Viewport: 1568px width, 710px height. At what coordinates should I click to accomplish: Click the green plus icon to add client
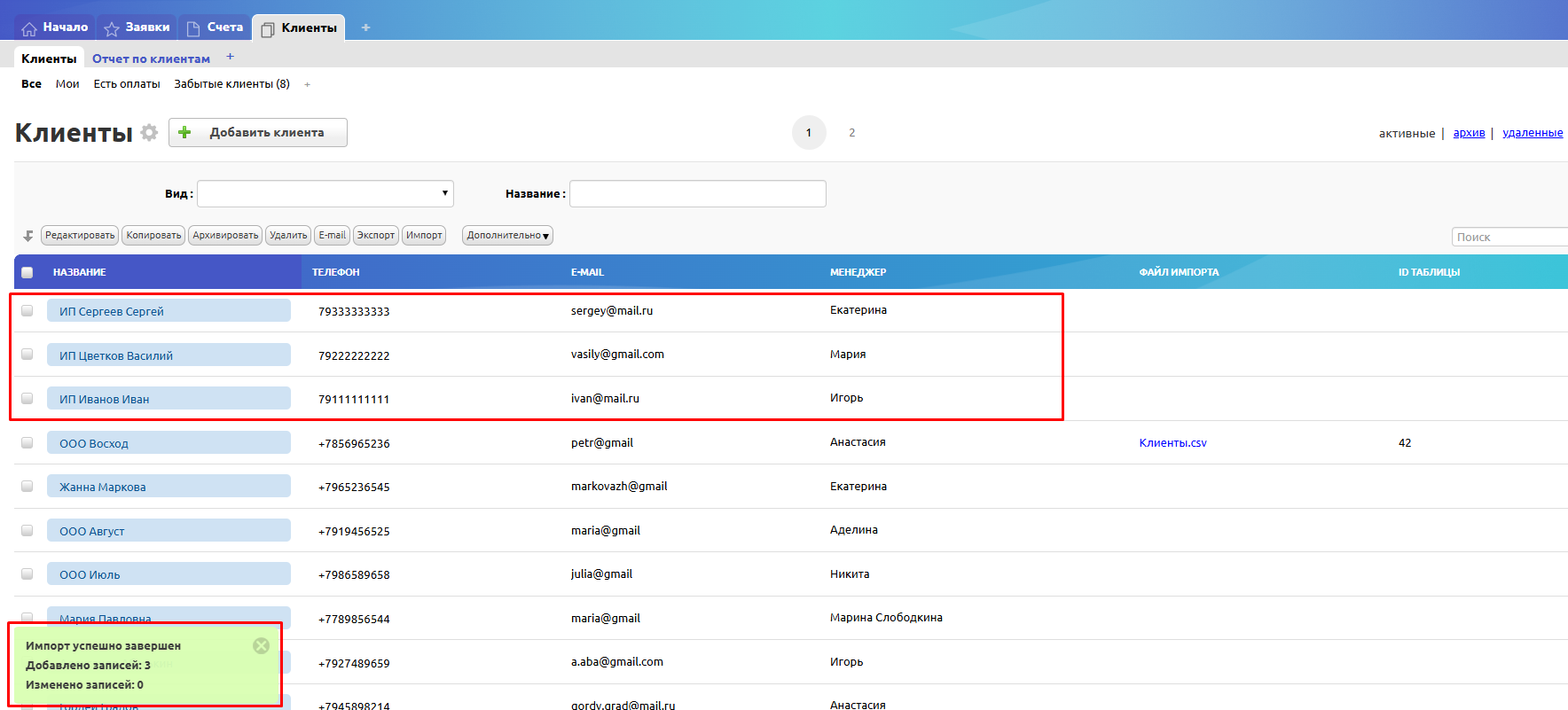coord(184,133)
